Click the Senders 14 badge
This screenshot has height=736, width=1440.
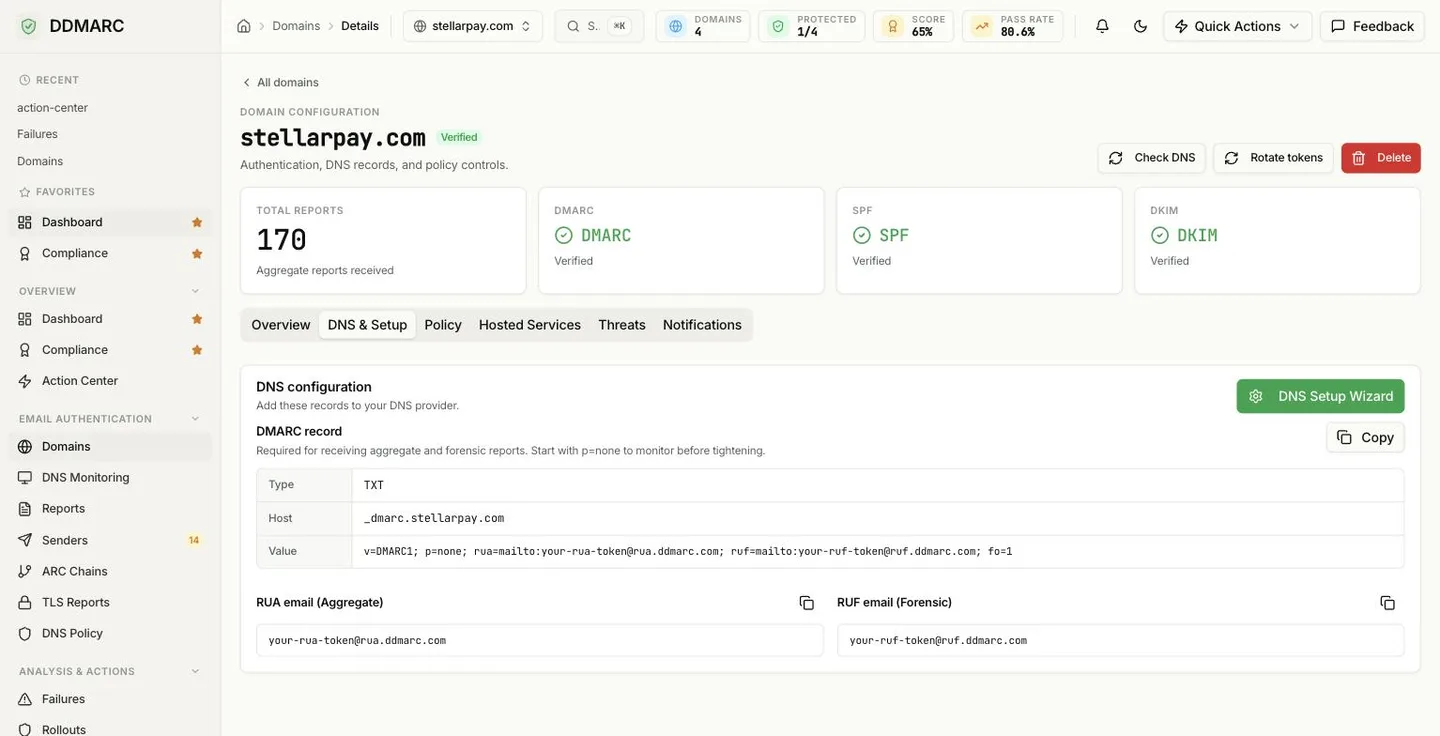(x=194, y=540)
